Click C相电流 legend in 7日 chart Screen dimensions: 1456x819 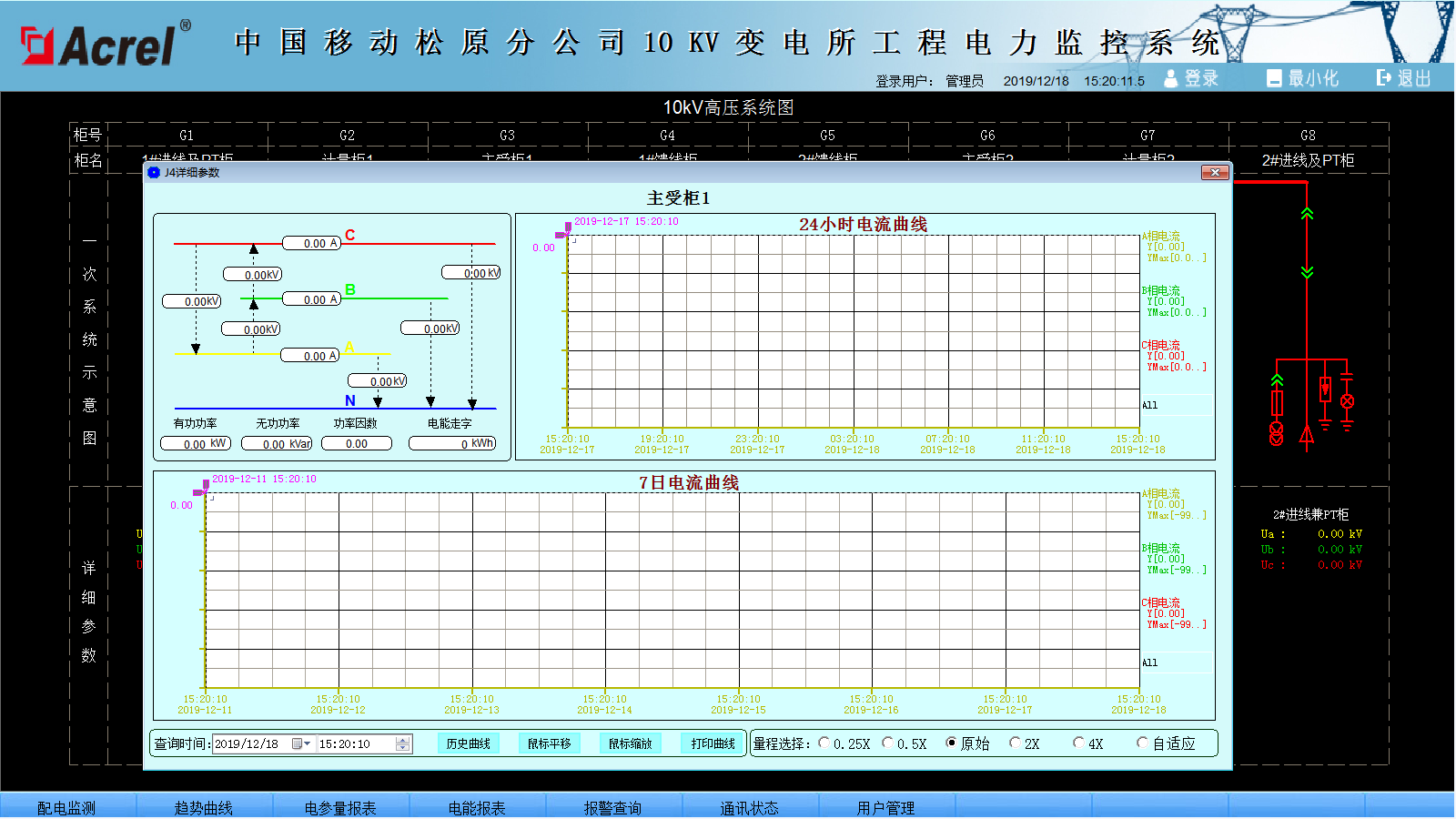coord(1161,603)
